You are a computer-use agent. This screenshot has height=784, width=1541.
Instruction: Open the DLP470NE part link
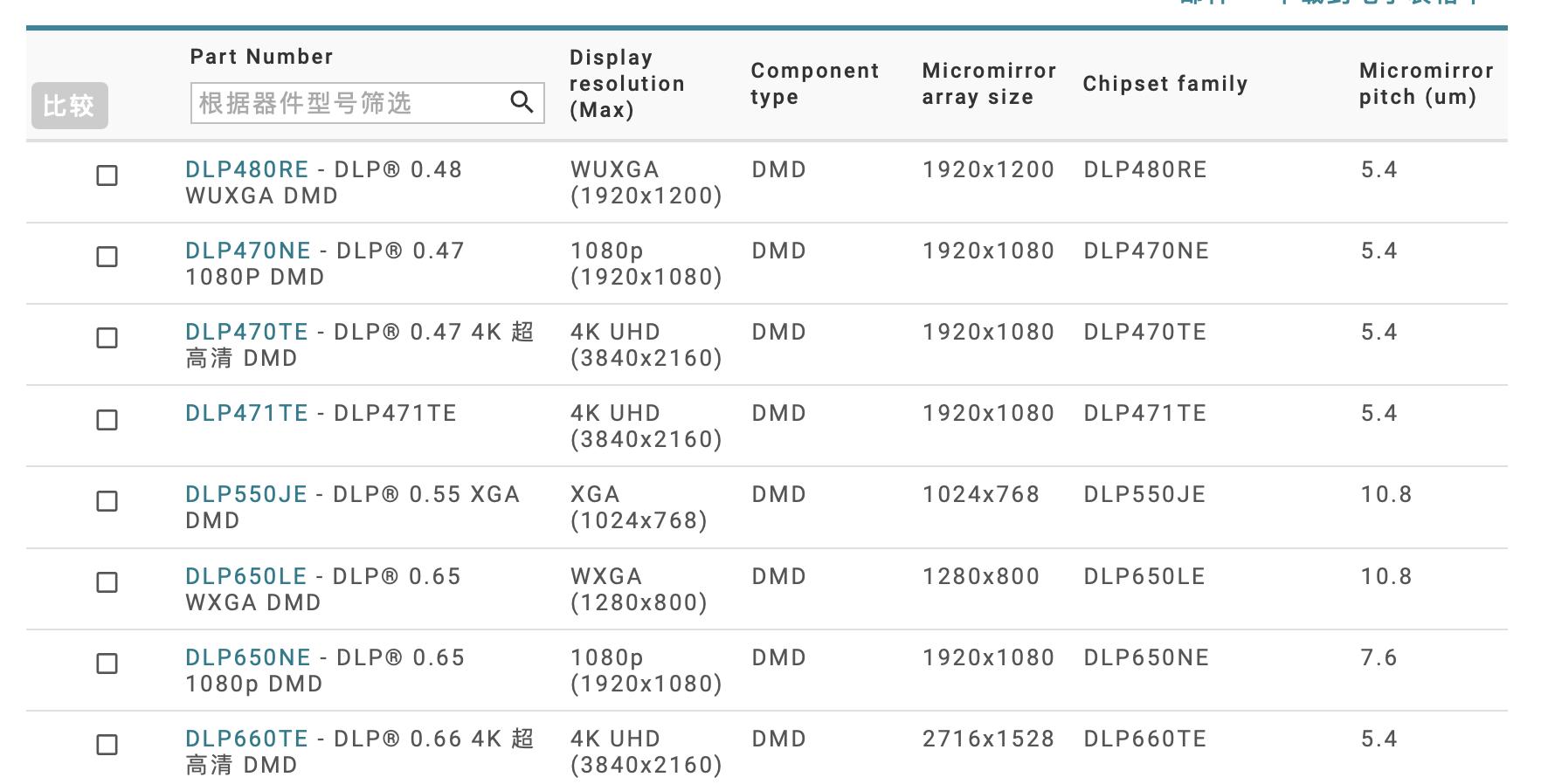pyautogui.click(x=247, y=251)
